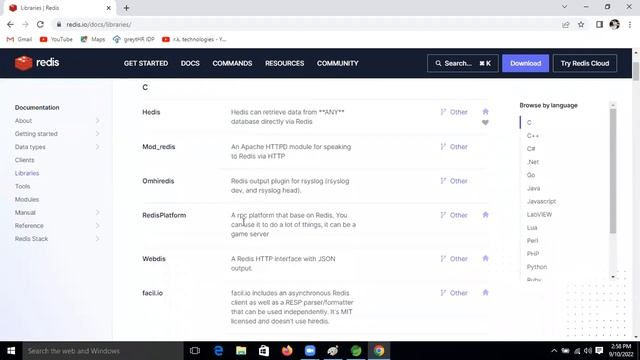Screen dimensions: 640x360
Task: Browse libraries for Java language
Action: 533,188
